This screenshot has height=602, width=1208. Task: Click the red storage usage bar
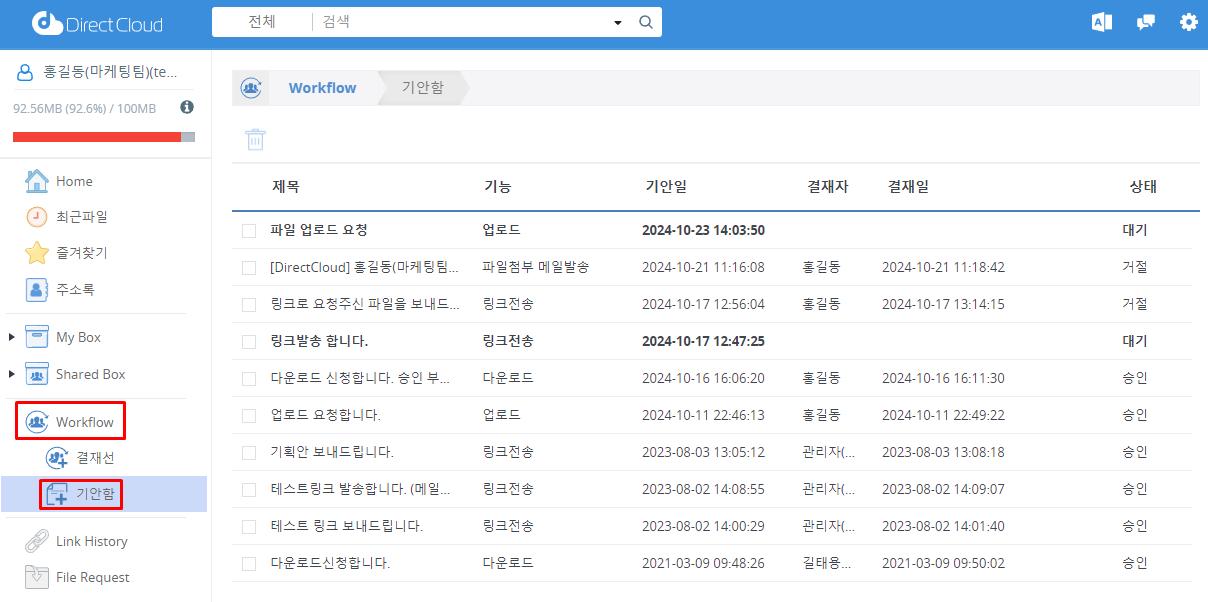tap(97, 137)
